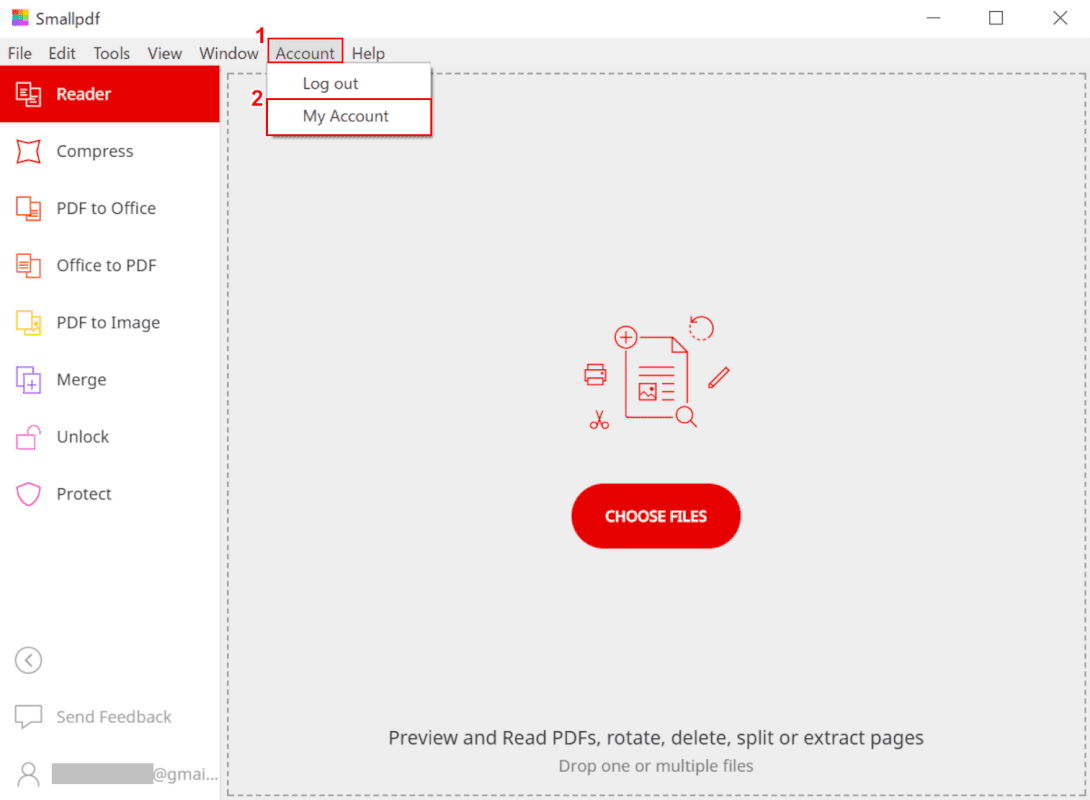
Task: Select the Protect shield icon
Action: tap(29, 494)
